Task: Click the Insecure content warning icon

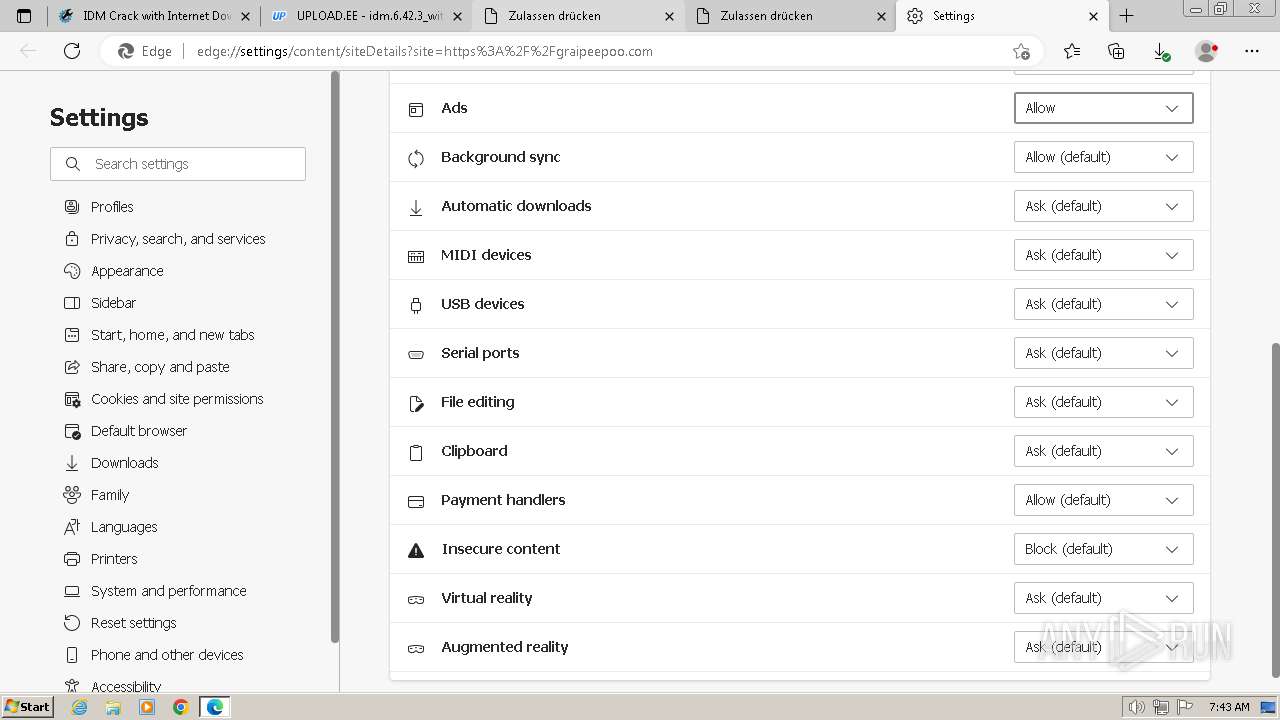Action: pyautogui.click(x=416, y=550)
